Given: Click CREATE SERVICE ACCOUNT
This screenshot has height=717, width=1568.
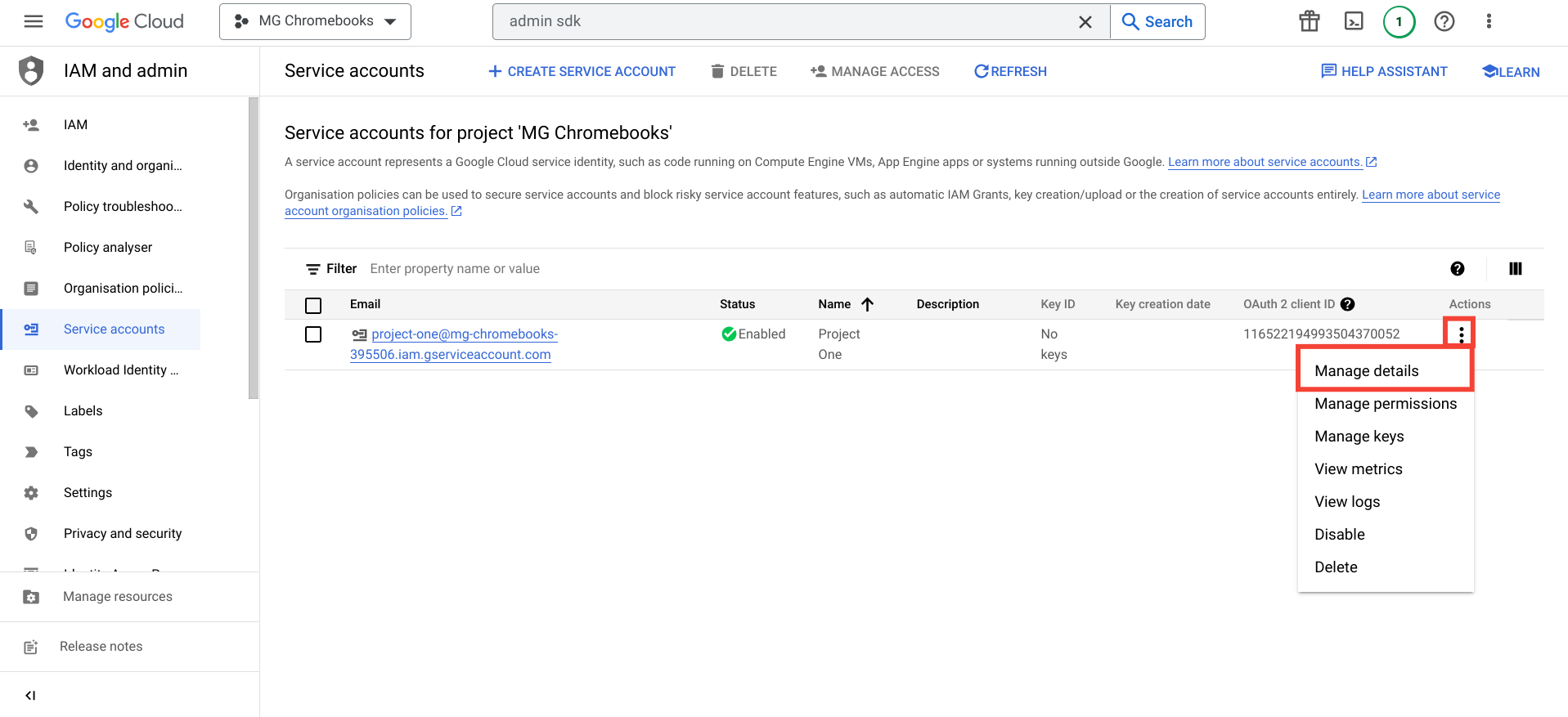Looking at the screenshot, I should pyautogui.click(x=582, y=71).
